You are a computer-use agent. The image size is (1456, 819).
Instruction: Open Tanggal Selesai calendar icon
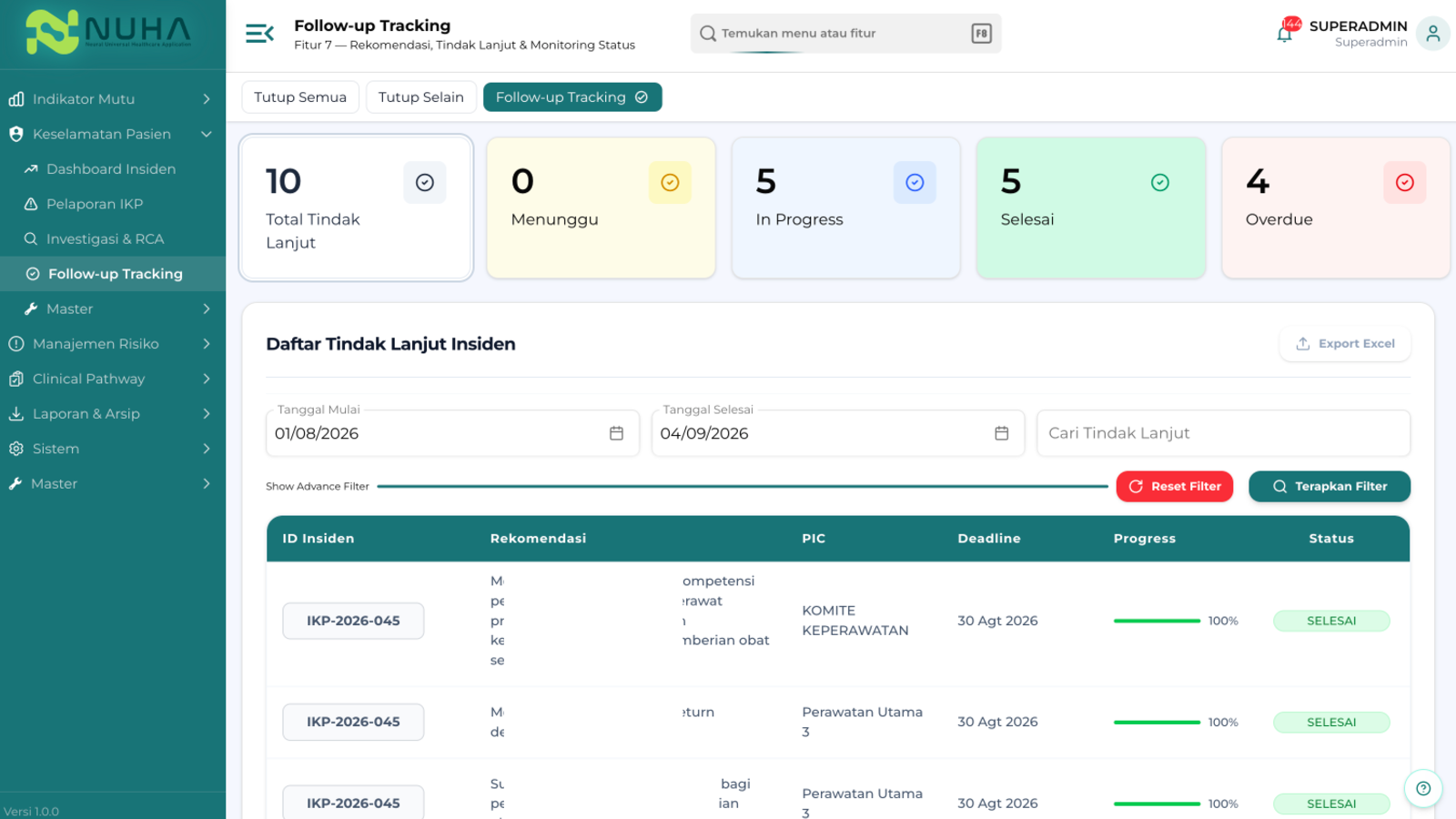click(x=1001, y=433)
